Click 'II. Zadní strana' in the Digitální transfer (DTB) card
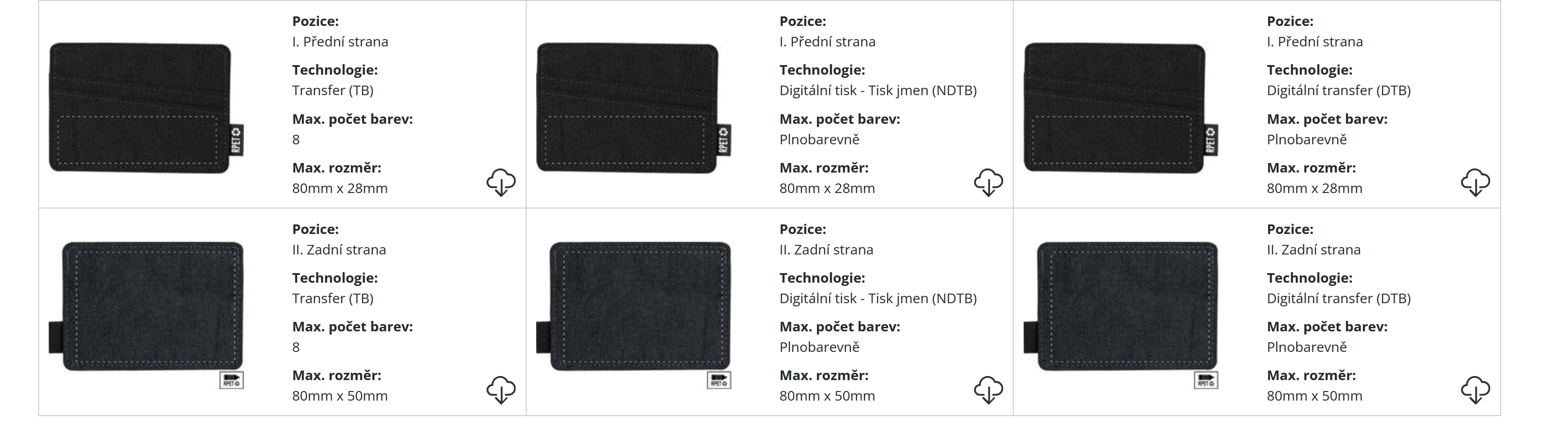 click(1314, 249)
